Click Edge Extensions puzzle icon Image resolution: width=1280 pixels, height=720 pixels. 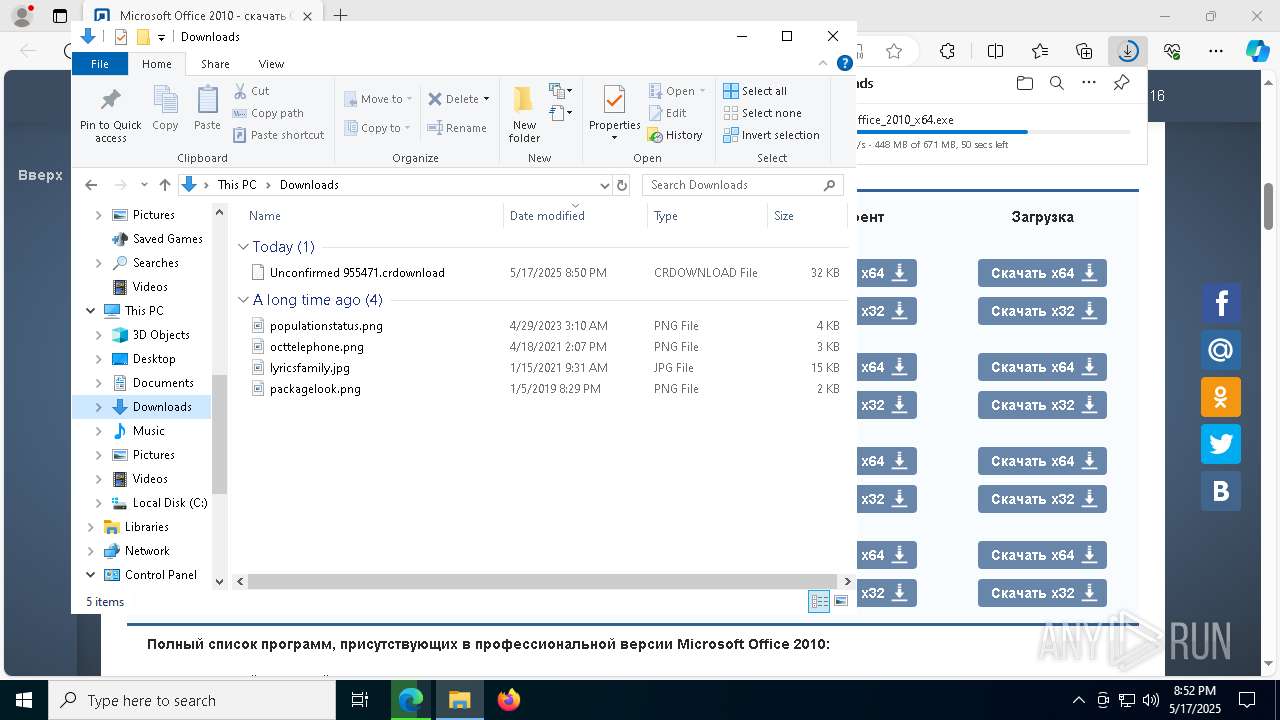(947, 51)
